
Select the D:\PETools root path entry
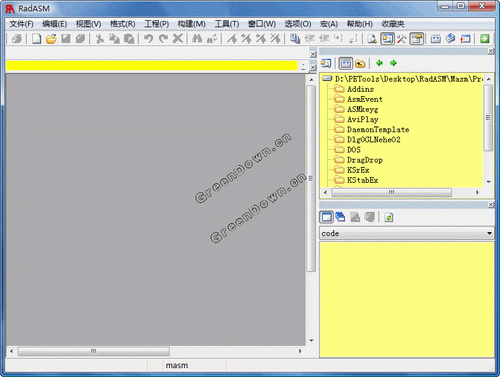(x=409, y=79)
